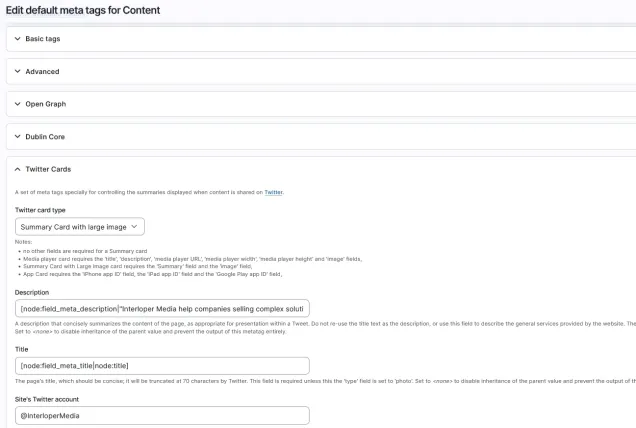
Task: Expand the Open Graph section title
Action: pos(45,104)
